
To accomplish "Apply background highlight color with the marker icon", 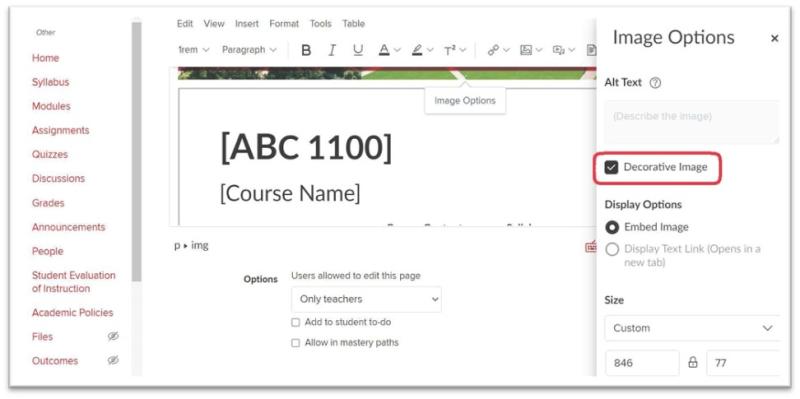I will pos(417,50).
